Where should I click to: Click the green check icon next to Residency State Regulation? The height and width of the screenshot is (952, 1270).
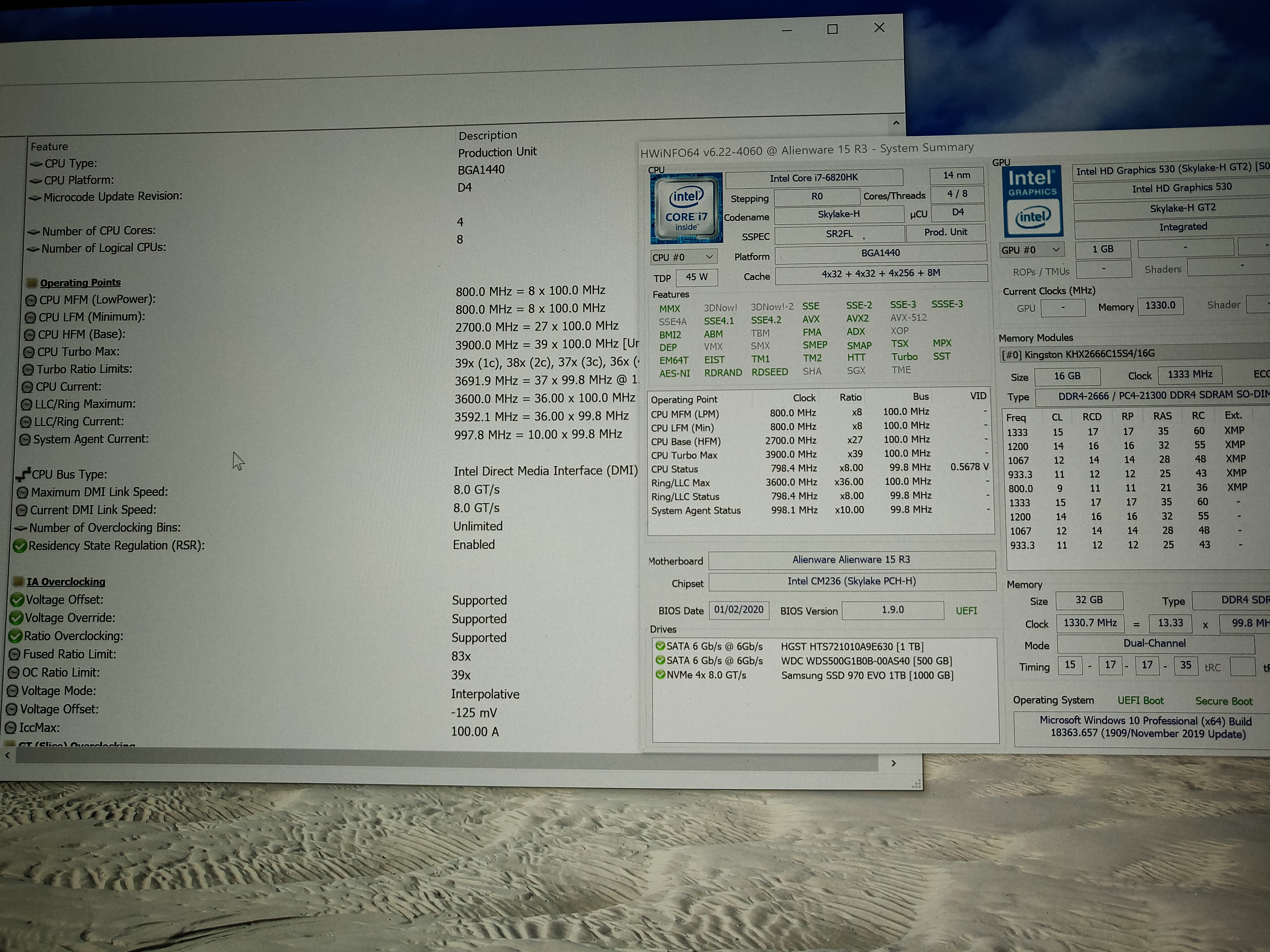tap(20, 546)
